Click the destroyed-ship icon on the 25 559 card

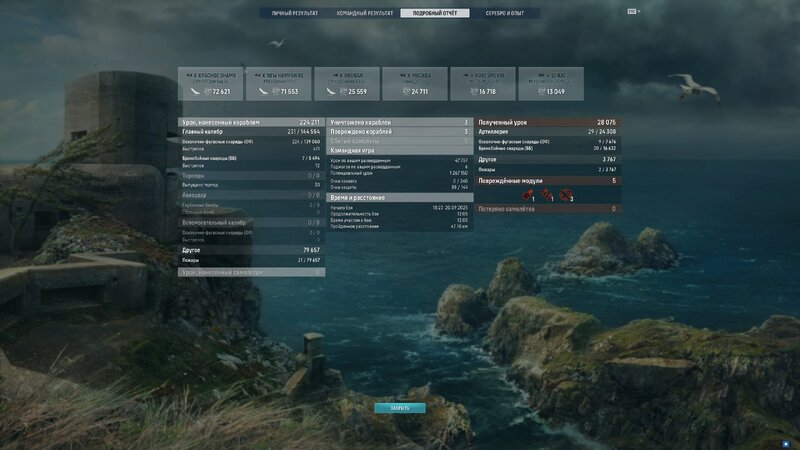(331, 91)
